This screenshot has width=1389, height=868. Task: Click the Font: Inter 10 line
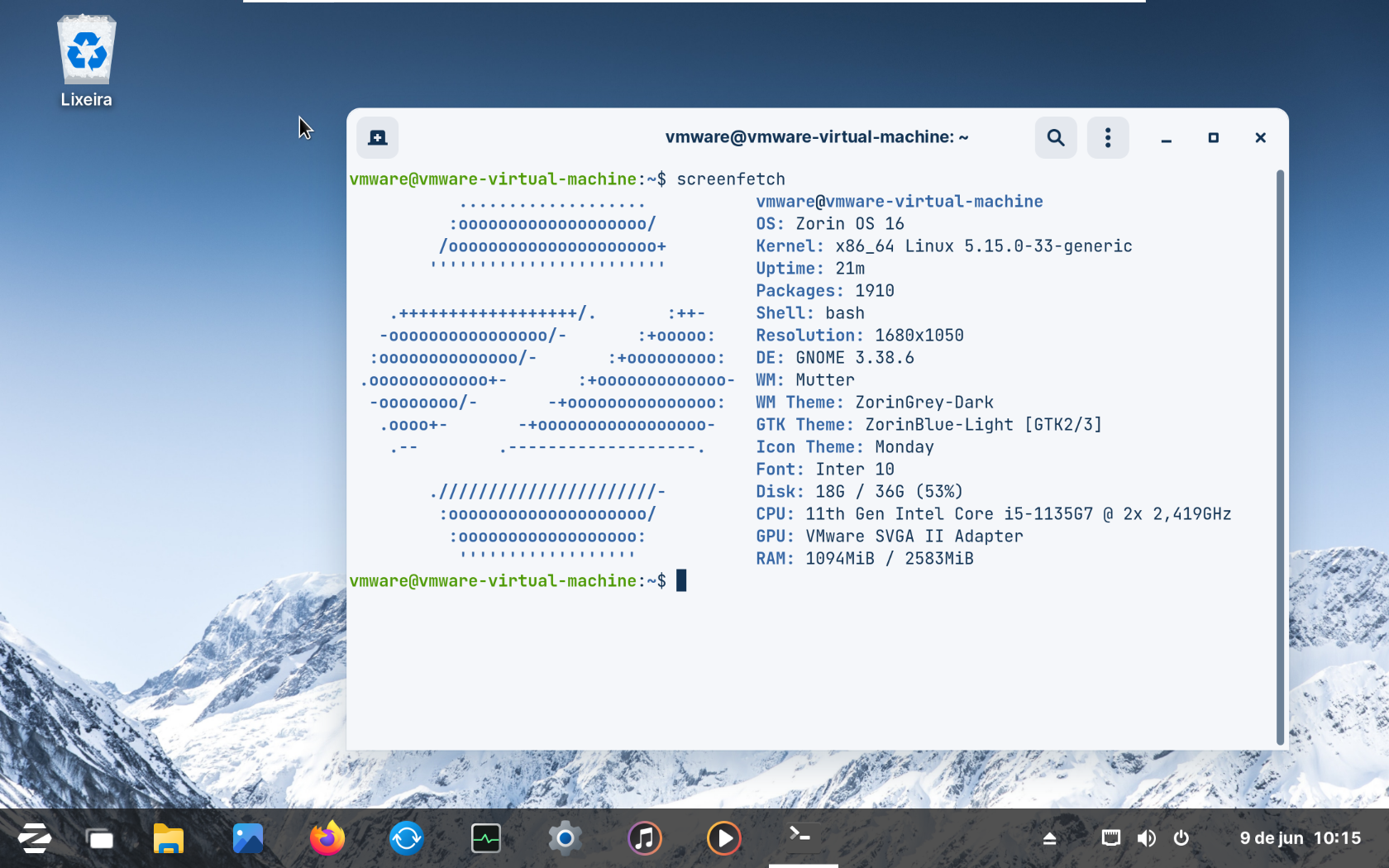tap(825, 470)
